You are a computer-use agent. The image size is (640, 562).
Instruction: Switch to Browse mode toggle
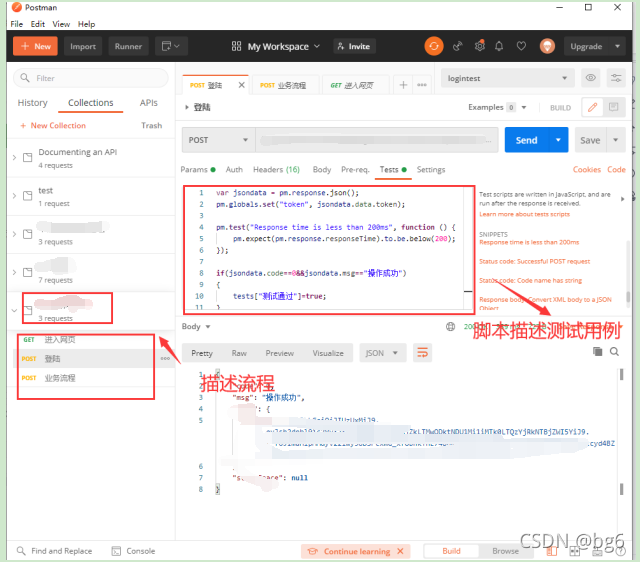[505, 551]
